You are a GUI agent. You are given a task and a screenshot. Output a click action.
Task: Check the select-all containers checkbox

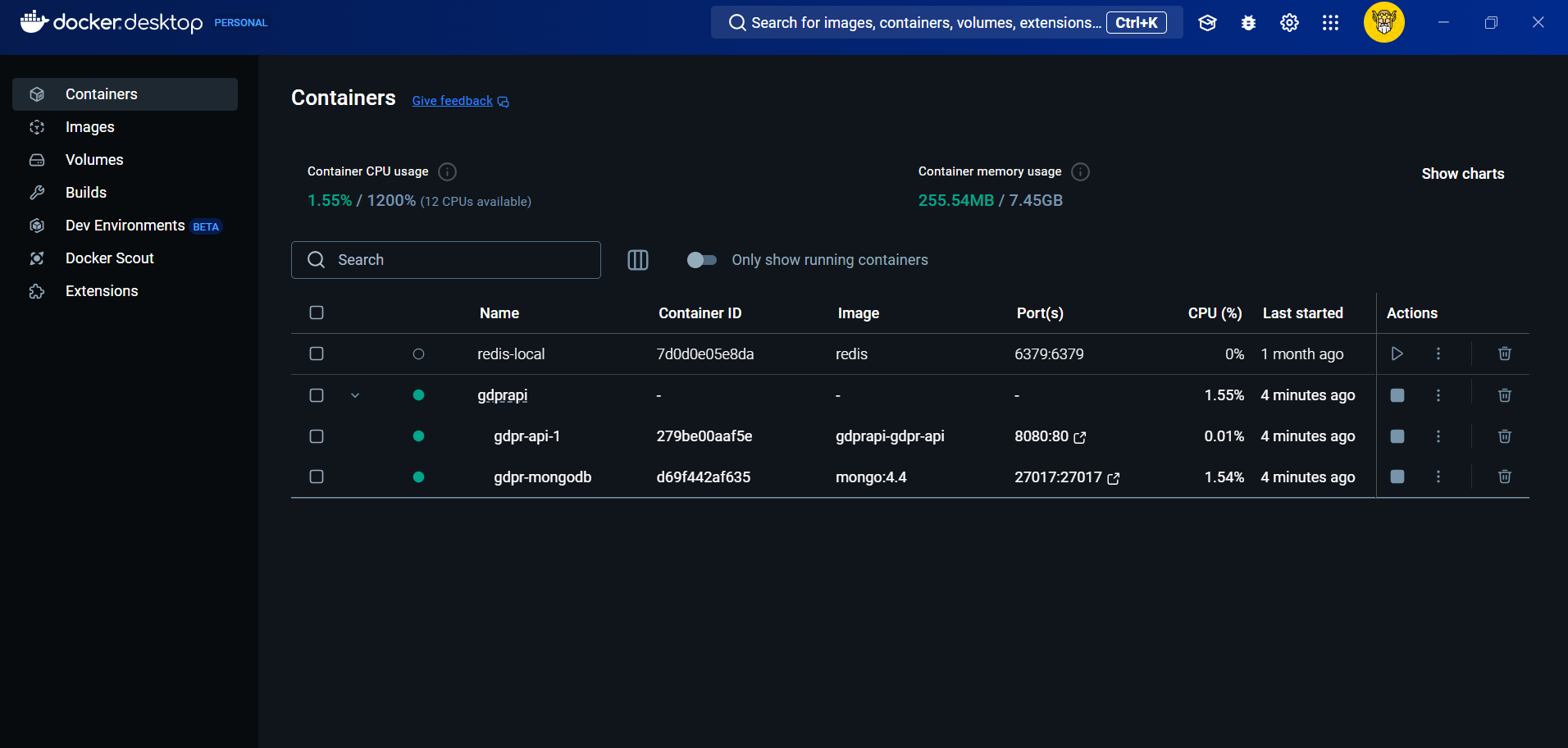point(317,312)
